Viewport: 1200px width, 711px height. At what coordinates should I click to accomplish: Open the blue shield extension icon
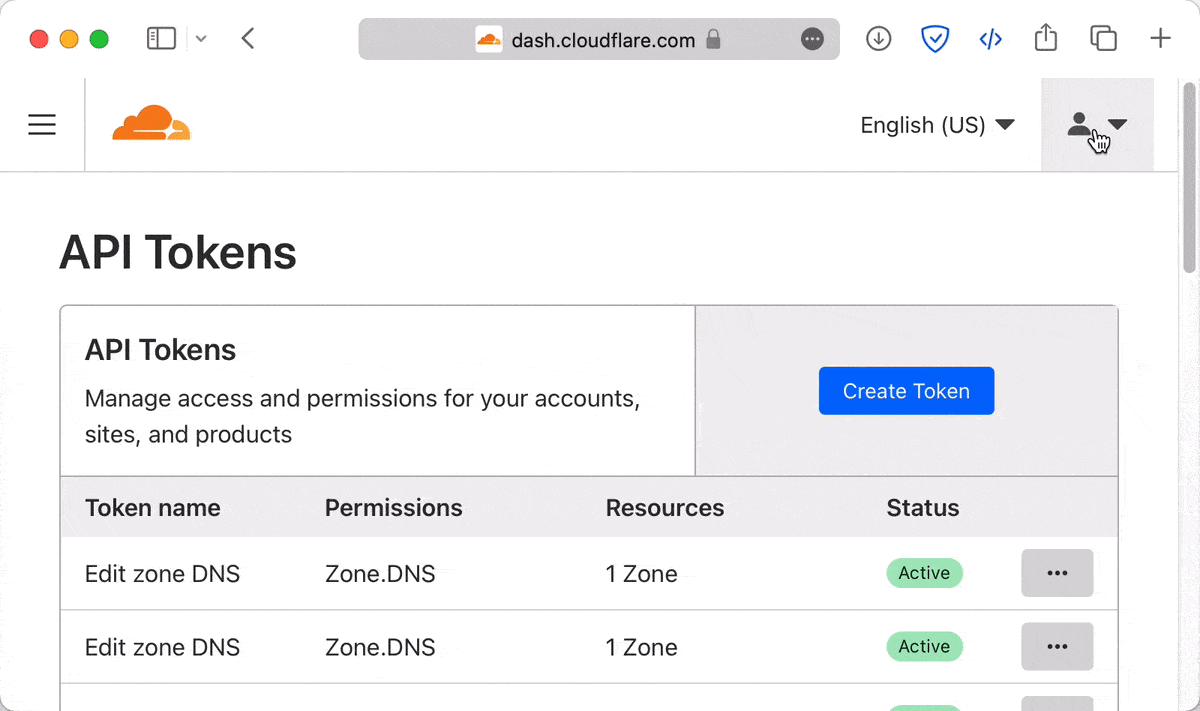pos(934,39)
